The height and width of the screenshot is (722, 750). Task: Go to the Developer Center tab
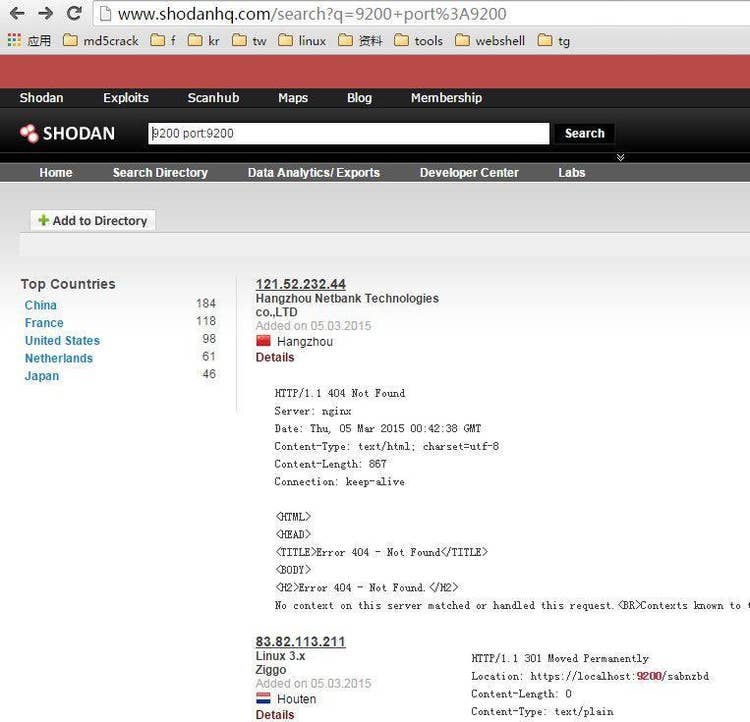[469, 173]
